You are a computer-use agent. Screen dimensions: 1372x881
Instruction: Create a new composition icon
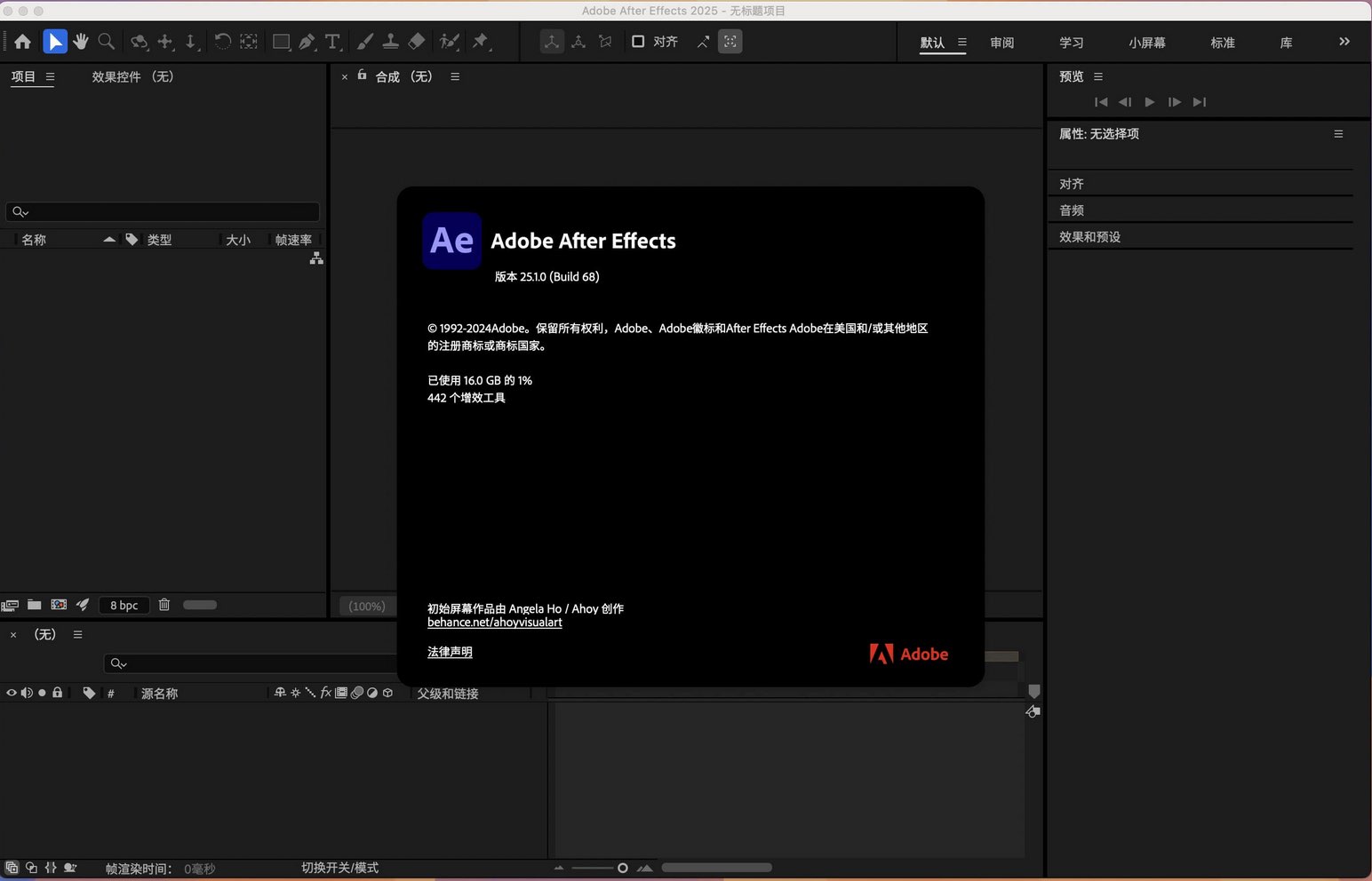pos(59,605)
